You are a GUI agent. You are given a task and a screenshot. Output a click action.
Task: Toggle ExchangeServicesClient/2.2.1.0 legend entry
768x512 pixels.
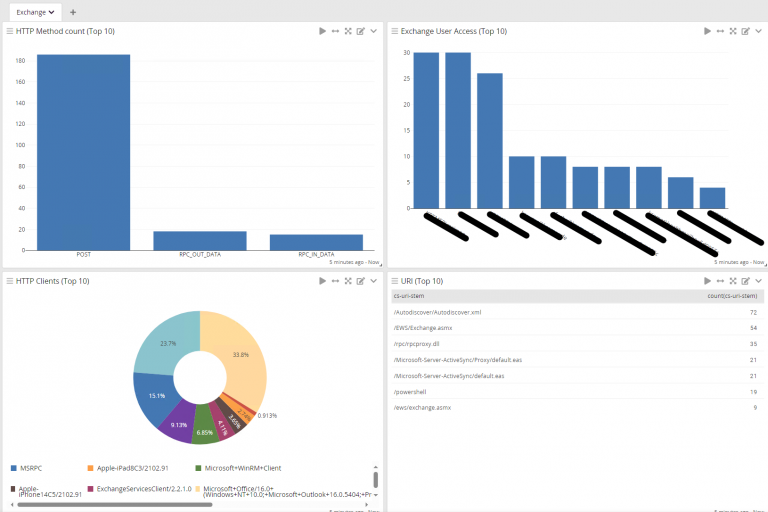tap(140, 489)
